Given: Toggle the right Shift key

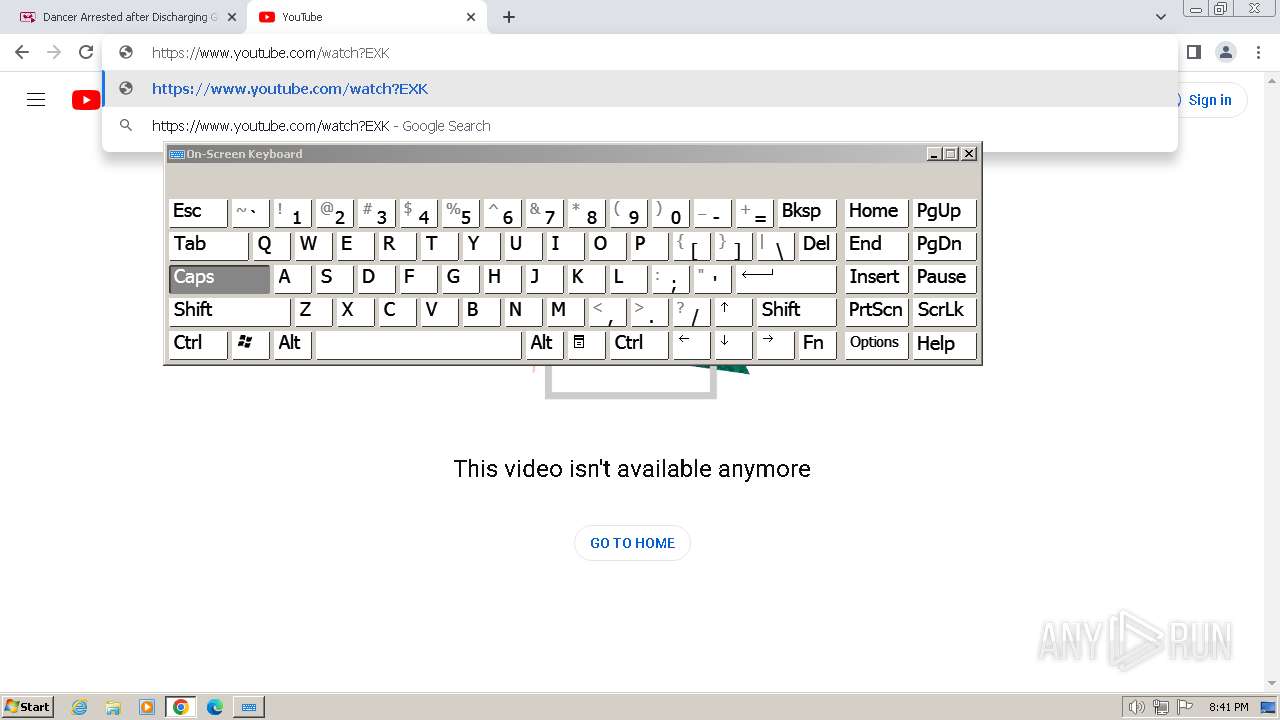Looking at the screenshot, I should click(796, 311).
